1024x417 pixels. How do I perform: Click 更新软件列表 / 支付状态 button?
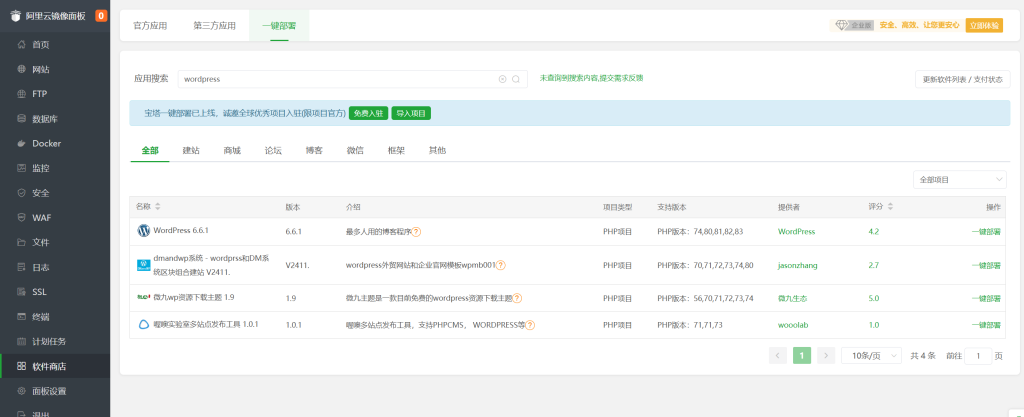[963, 79]
